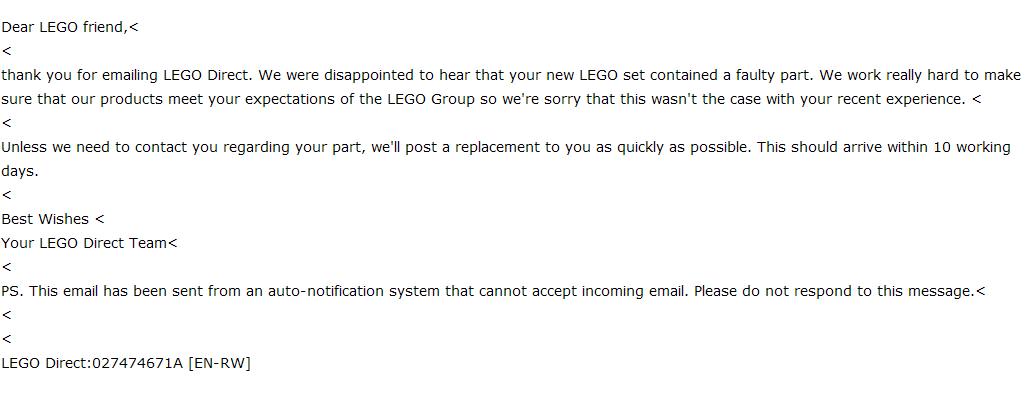1030x408 pixels.
Task: Click the standalone word "days."
Action: point(20,171)
